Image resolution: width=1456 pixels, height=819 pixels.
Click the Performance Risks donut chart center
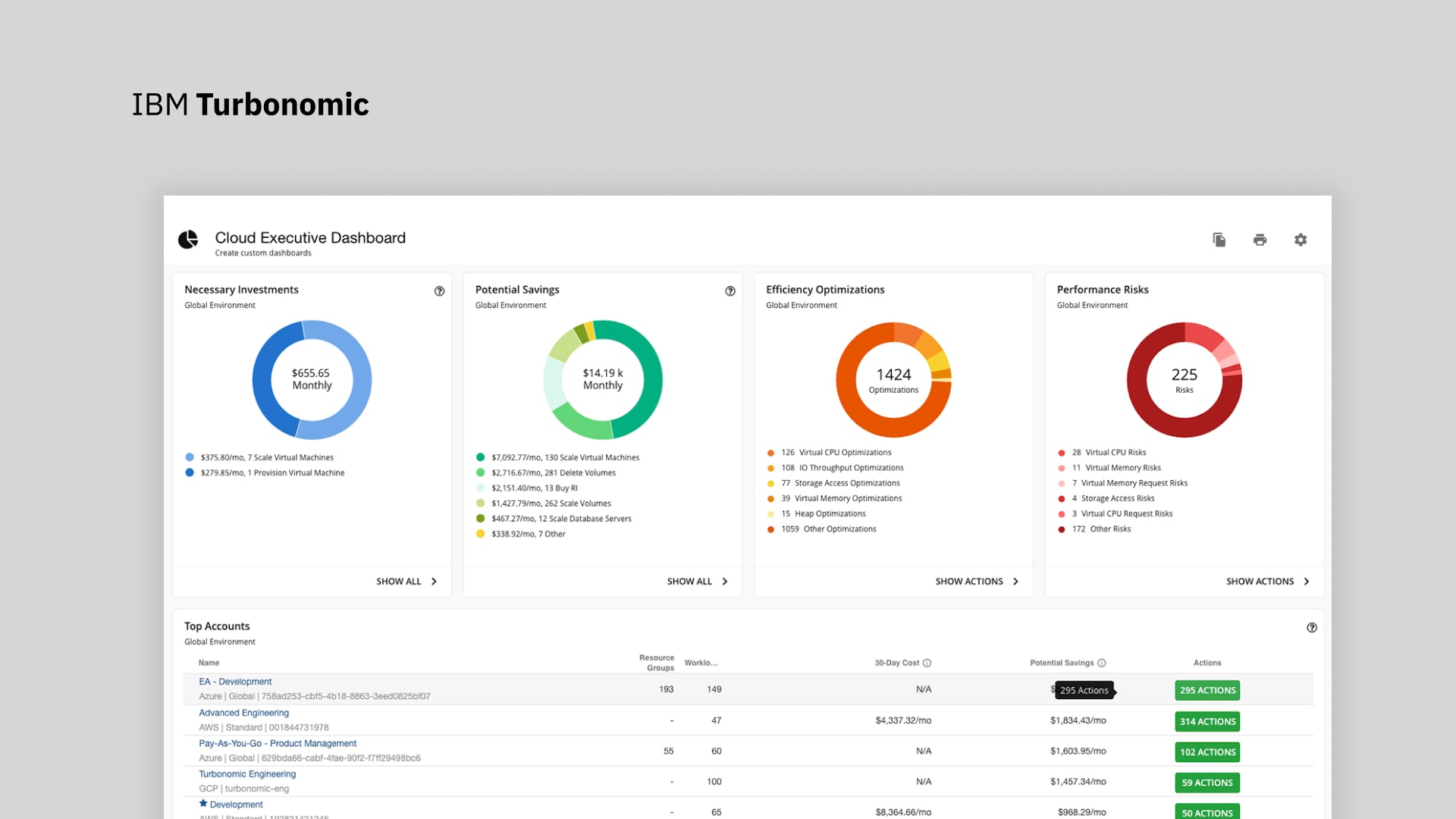(1184, 380)
